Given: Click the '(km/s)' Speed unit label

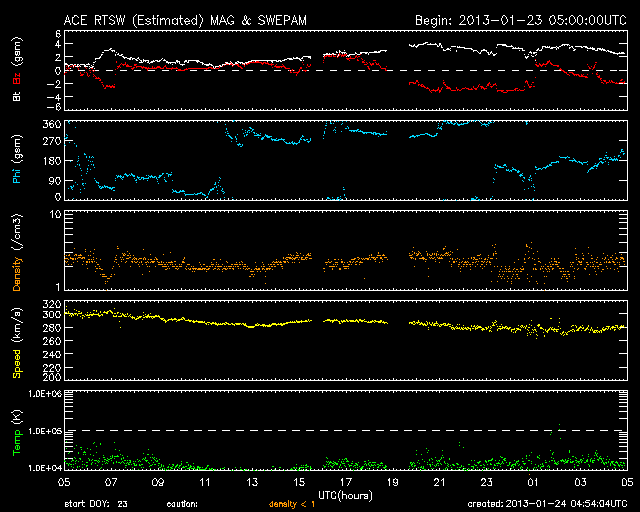Looking at the screenshot, I should 17,325.
